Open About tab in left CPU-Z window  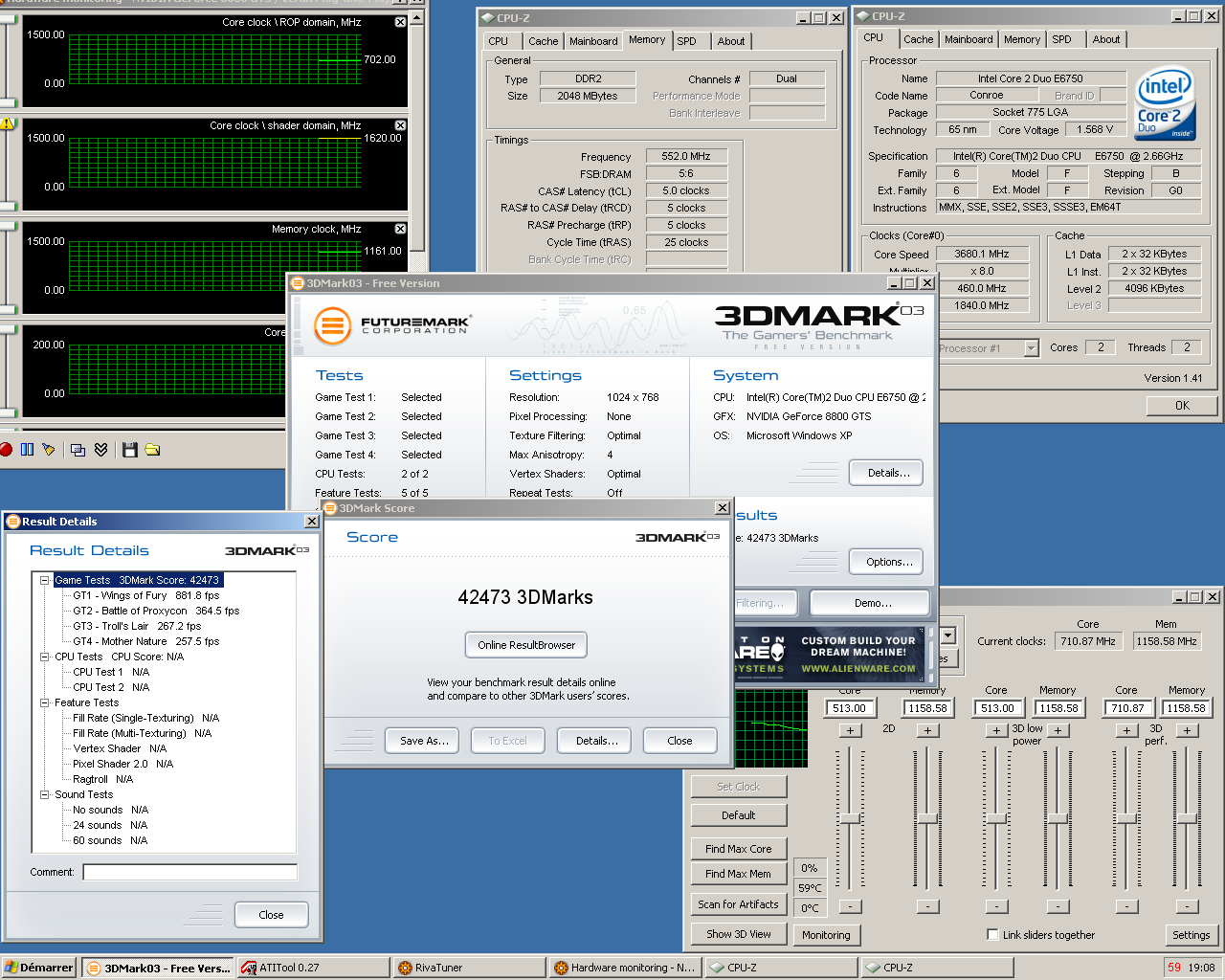tap(731, 41)
